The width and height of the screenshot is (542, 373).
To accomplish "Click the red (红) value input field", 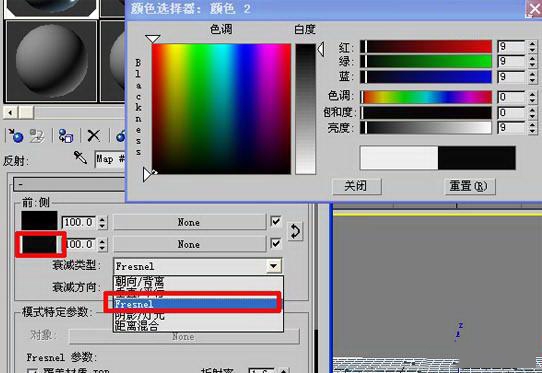I will coord(511,47).
